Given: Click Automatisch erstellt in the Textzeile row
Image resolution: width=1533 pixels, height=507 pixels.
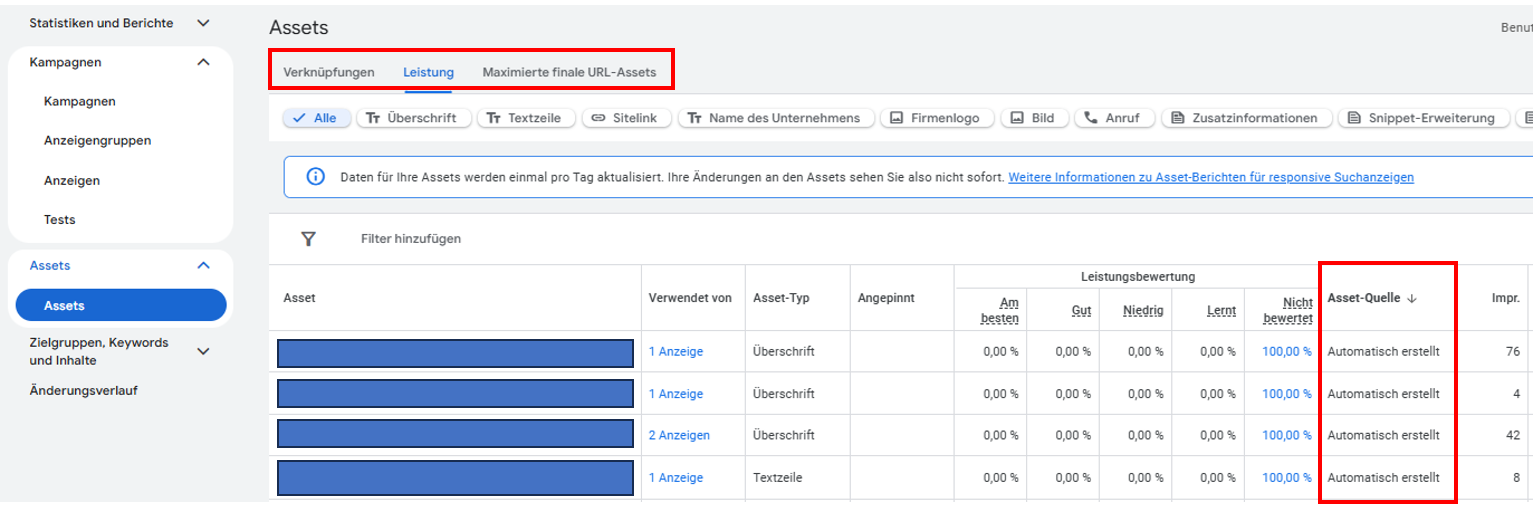Looking at the screenshot, I should tap(1383, 478).
